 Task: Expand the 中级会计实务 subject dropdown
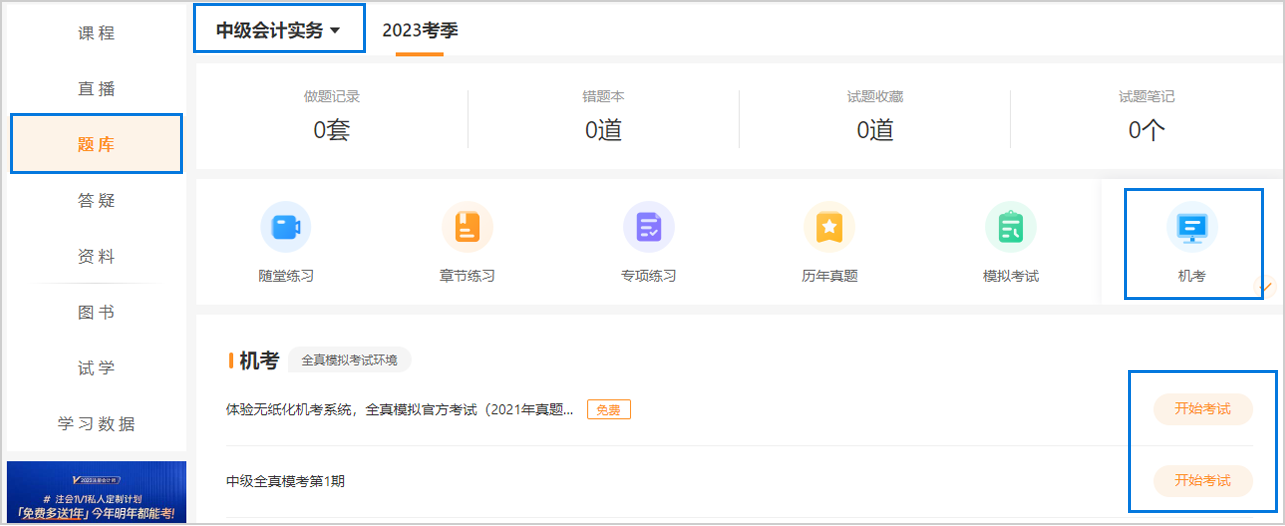278,30
